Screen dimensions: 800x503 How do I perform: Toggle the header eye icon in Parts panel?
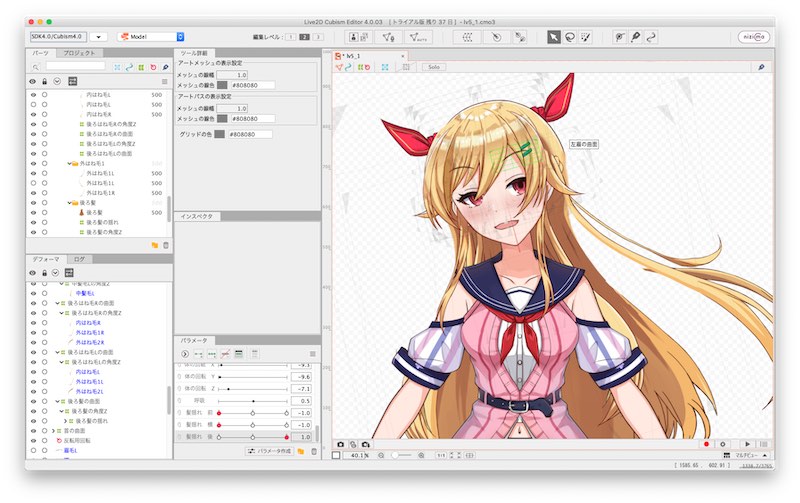click(33, 82)
